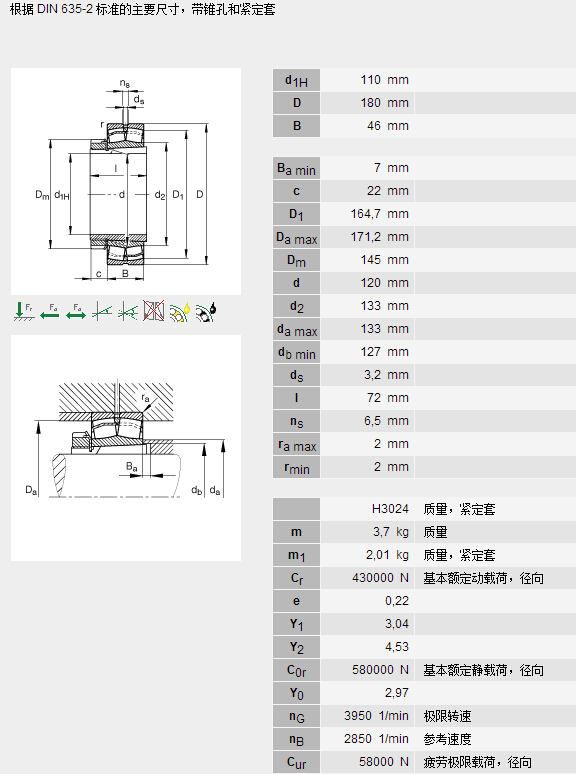Click the dynamic angular misalignment icon
The height and width of the screenshot is (774, 576).
click(x=128, y=311)
